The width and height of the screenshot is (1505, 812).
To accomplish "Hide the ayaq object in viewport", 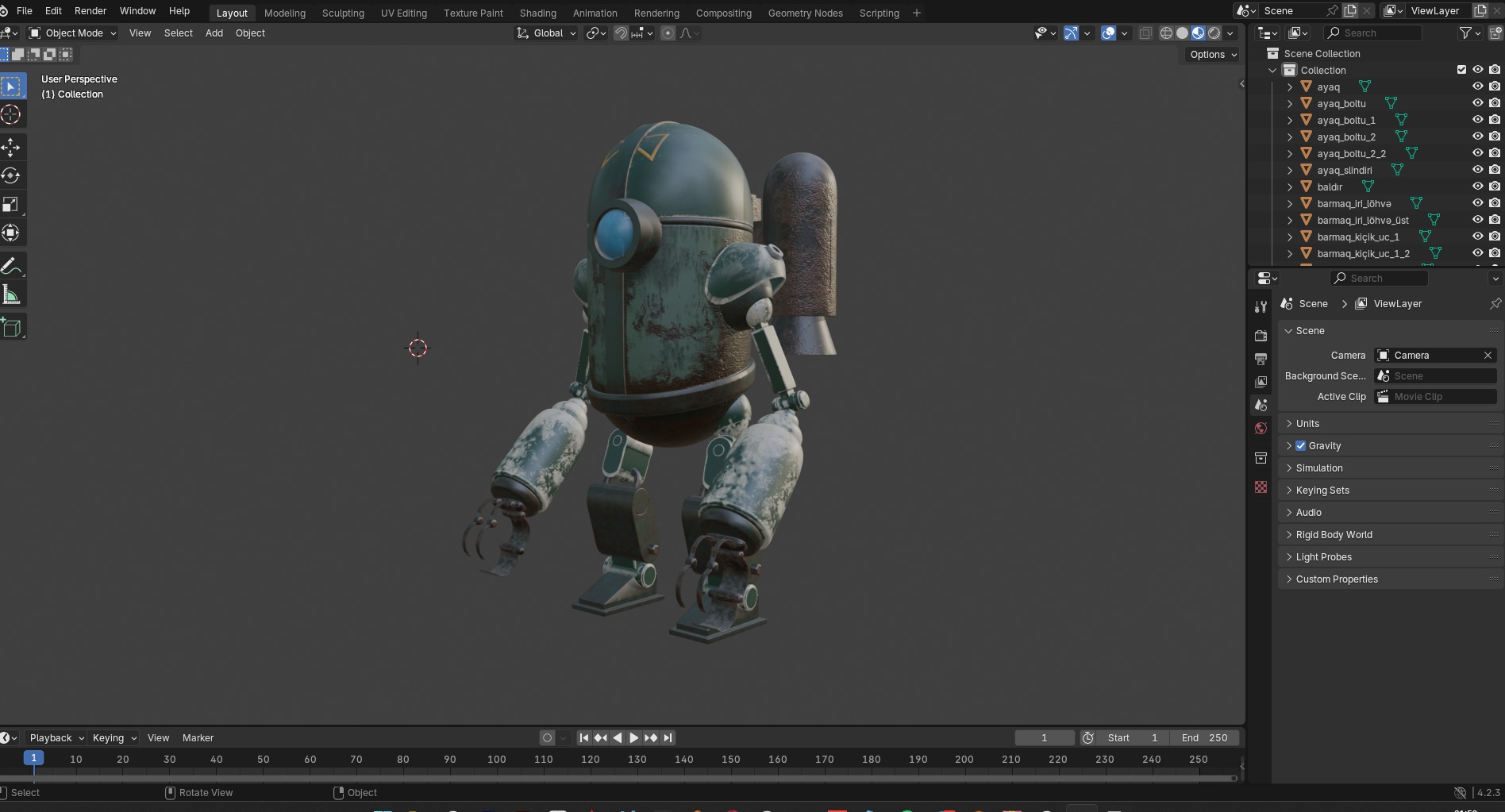I will point(1477,87).
